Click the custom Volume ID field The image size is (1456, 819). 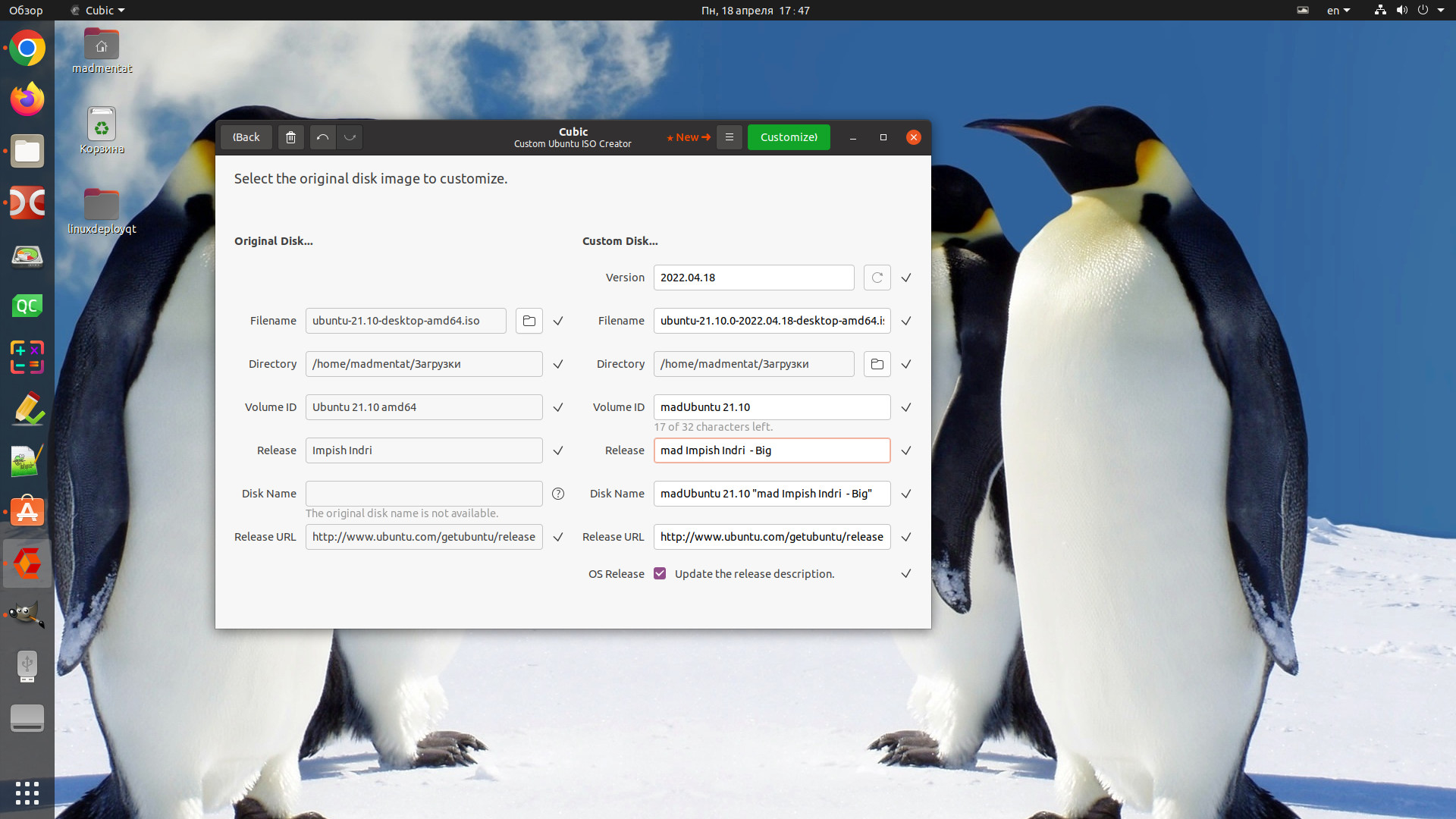[x=772, y=407]
